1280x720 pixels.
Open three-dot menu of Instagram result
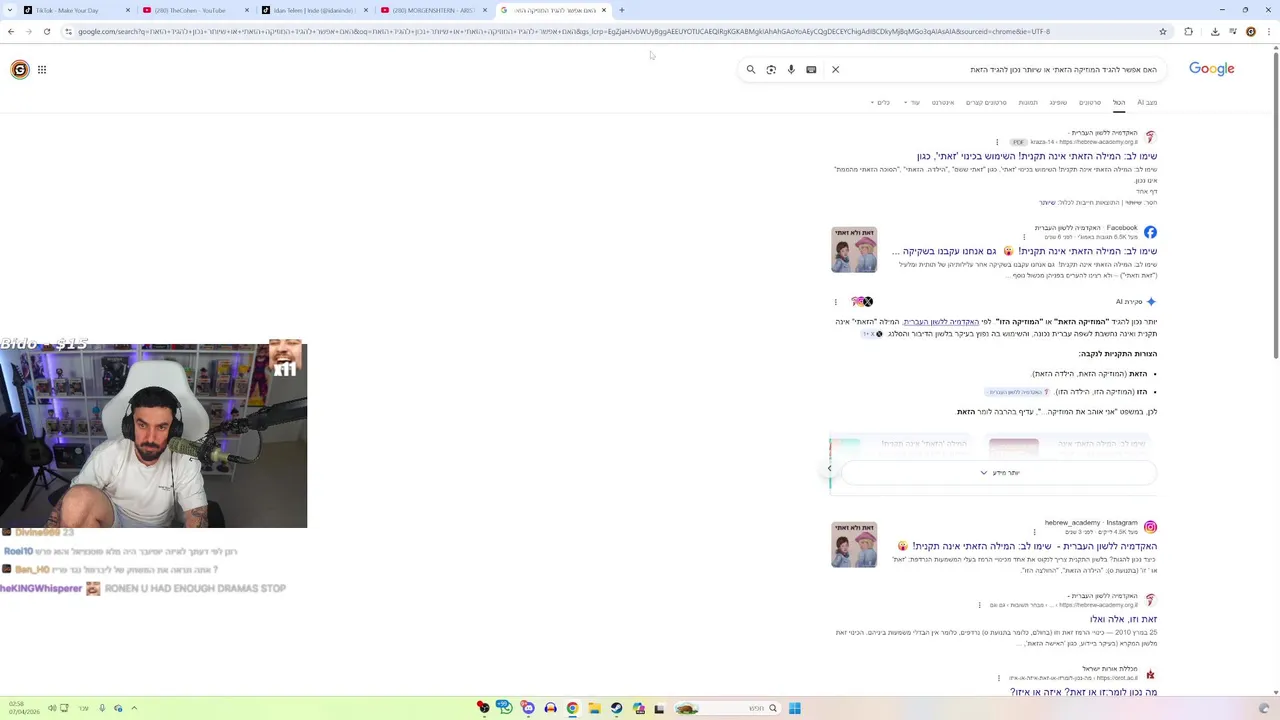[1035, 532]
